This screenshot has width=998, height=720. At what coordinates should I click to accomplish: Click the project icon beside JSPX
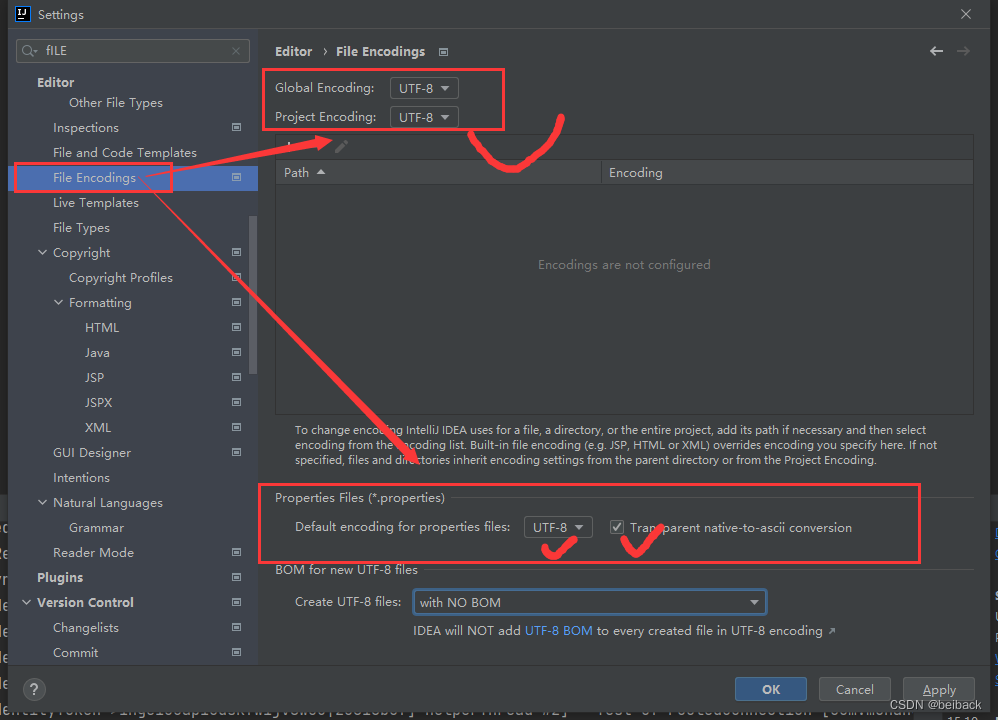(x=236, y=402)
